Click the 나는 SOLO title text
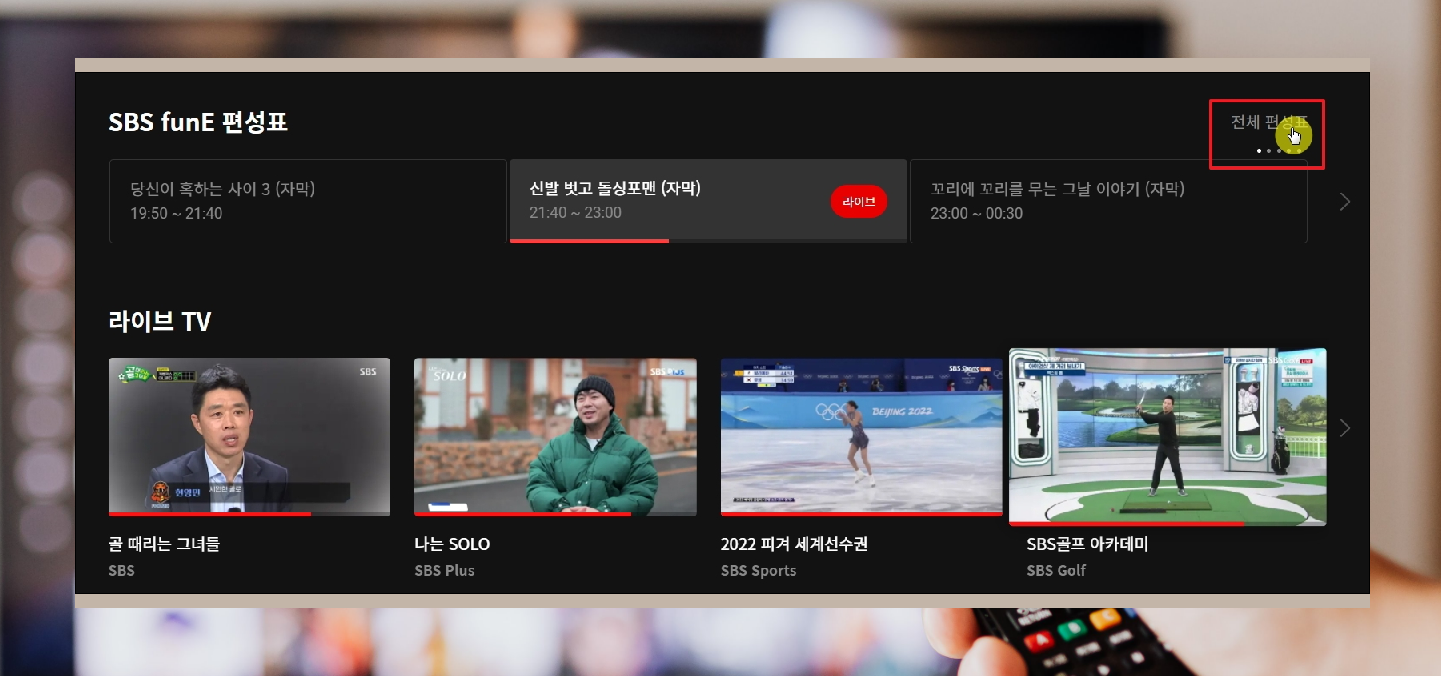The width and height of the screenshot is (1441, 676). pyautogui.click(x=453, y=545)
